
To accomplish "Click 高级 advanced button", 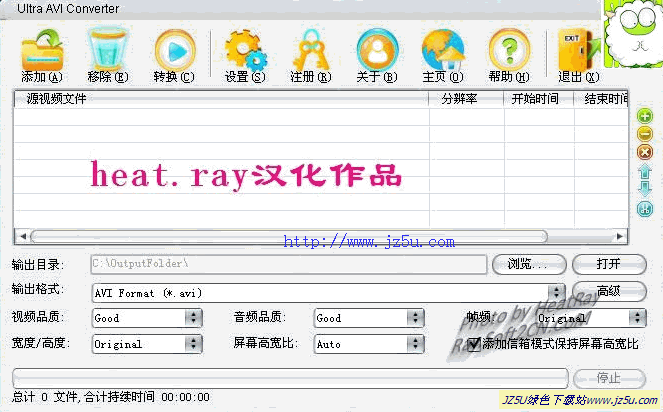I will (x=609, y=291).
